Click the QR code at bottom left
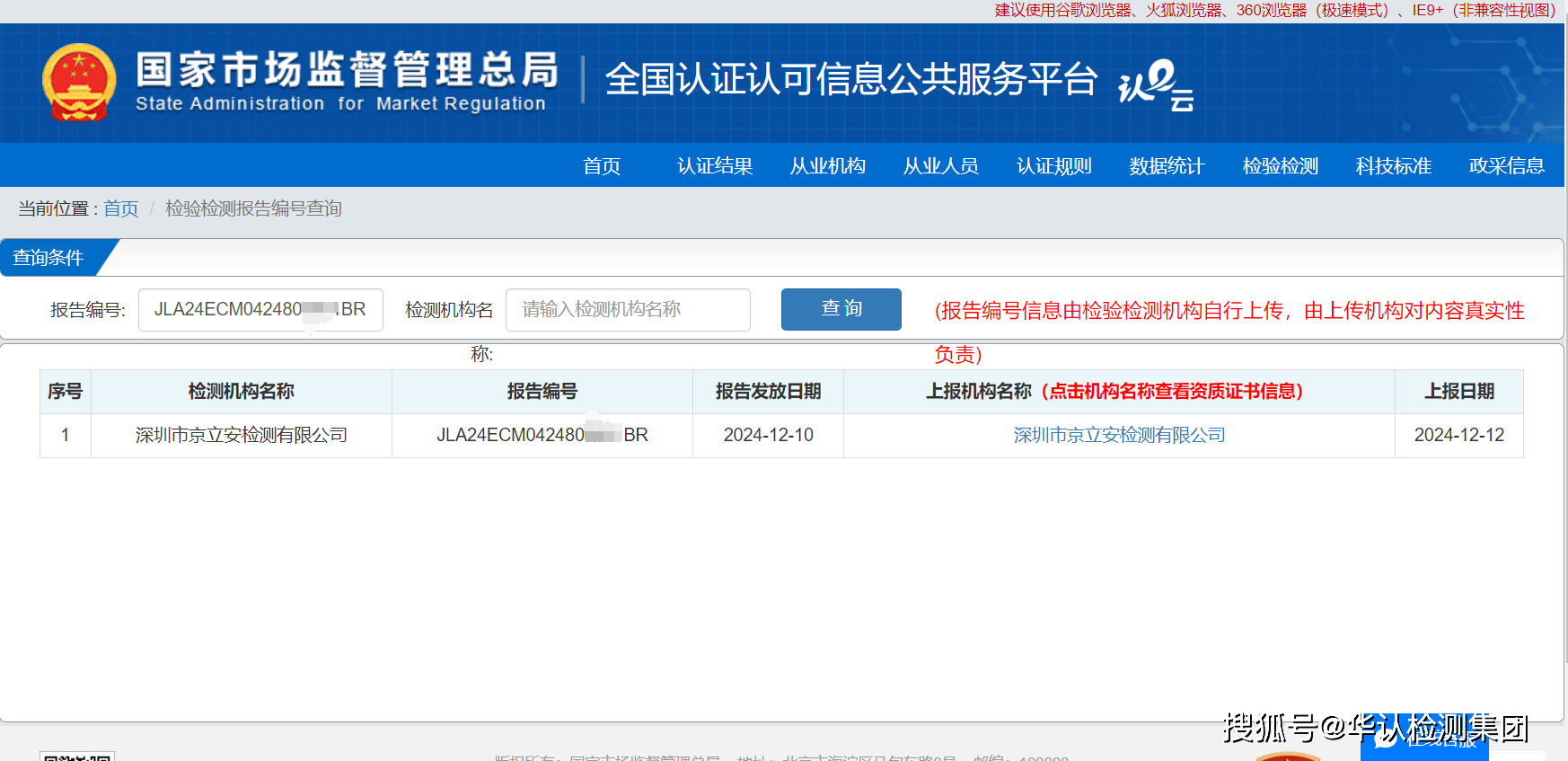This screenshot has width=1568, height=761. 77,756
